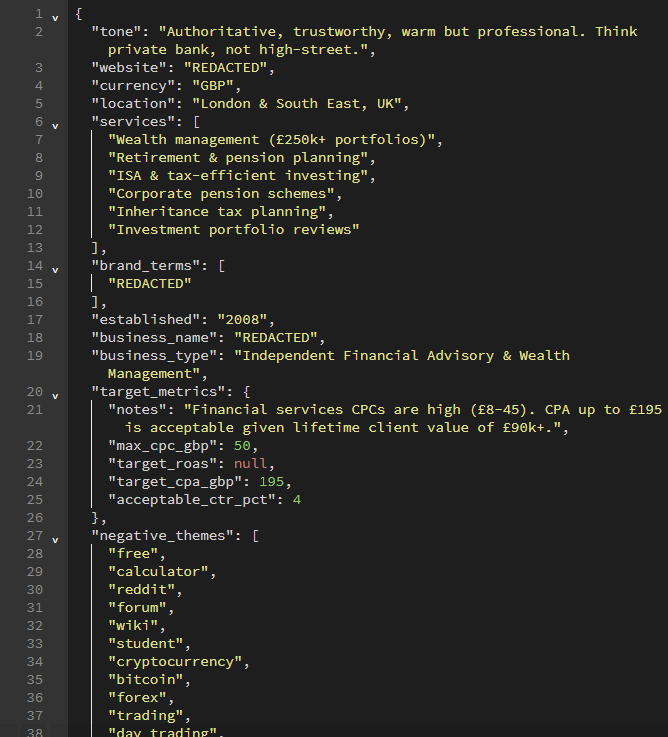Screen dimensions: 668x737
Task: Collapse the "target_metrics" object
Action: [x=55, y=392]
